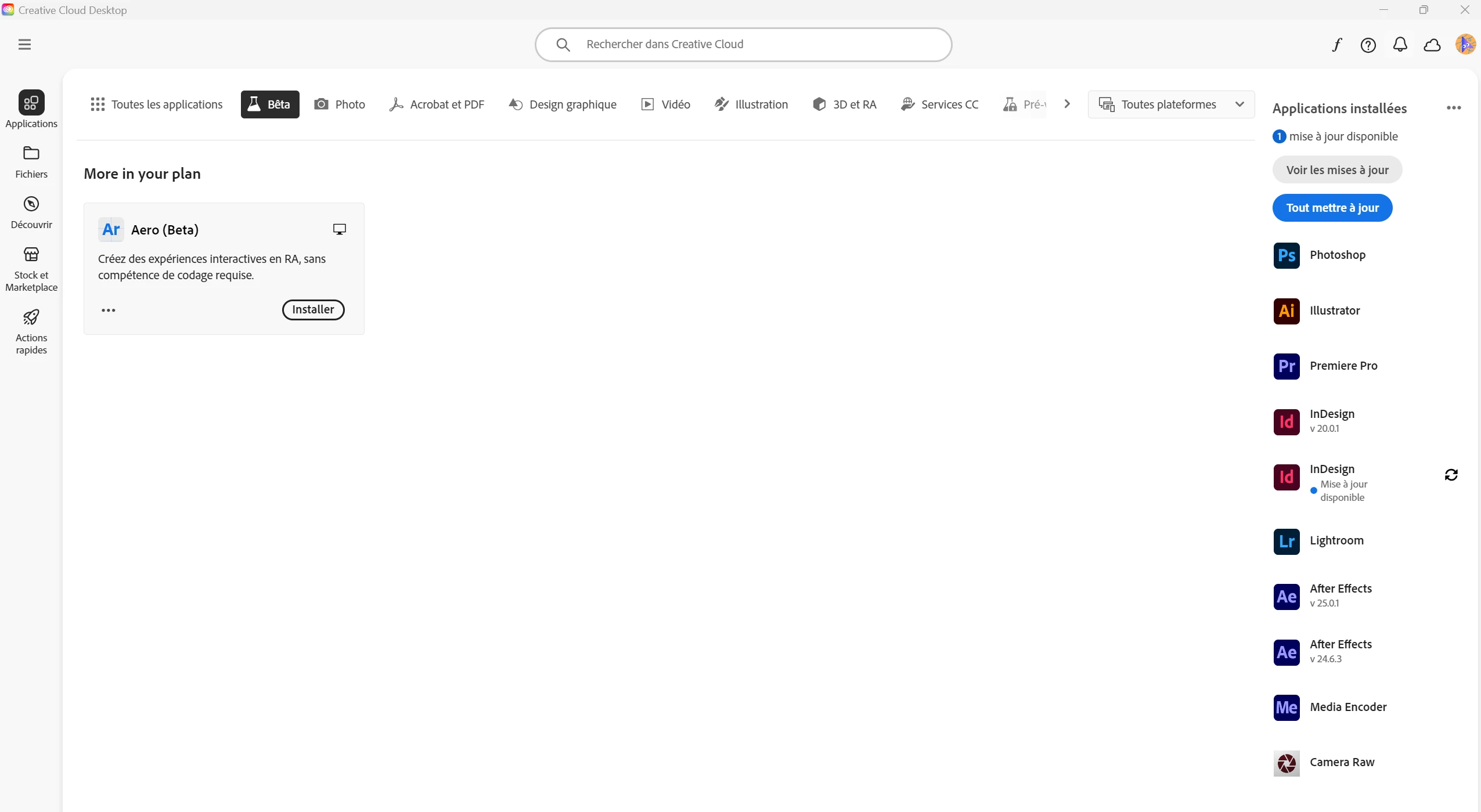Select Media Encoder name in installed list
This screenshot has height=812, width=1481.
[x=1348, y=708]
